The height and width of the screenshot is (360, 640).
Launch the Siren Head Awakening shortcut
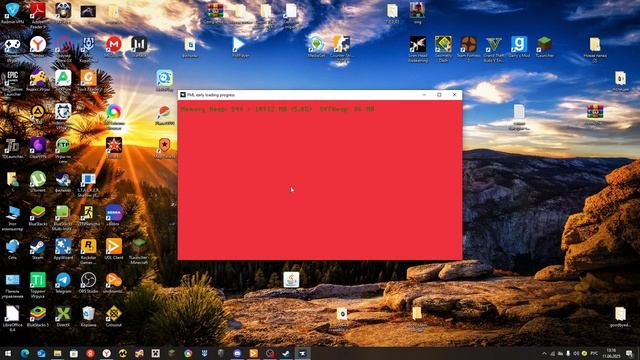click(x=418, y=49)
